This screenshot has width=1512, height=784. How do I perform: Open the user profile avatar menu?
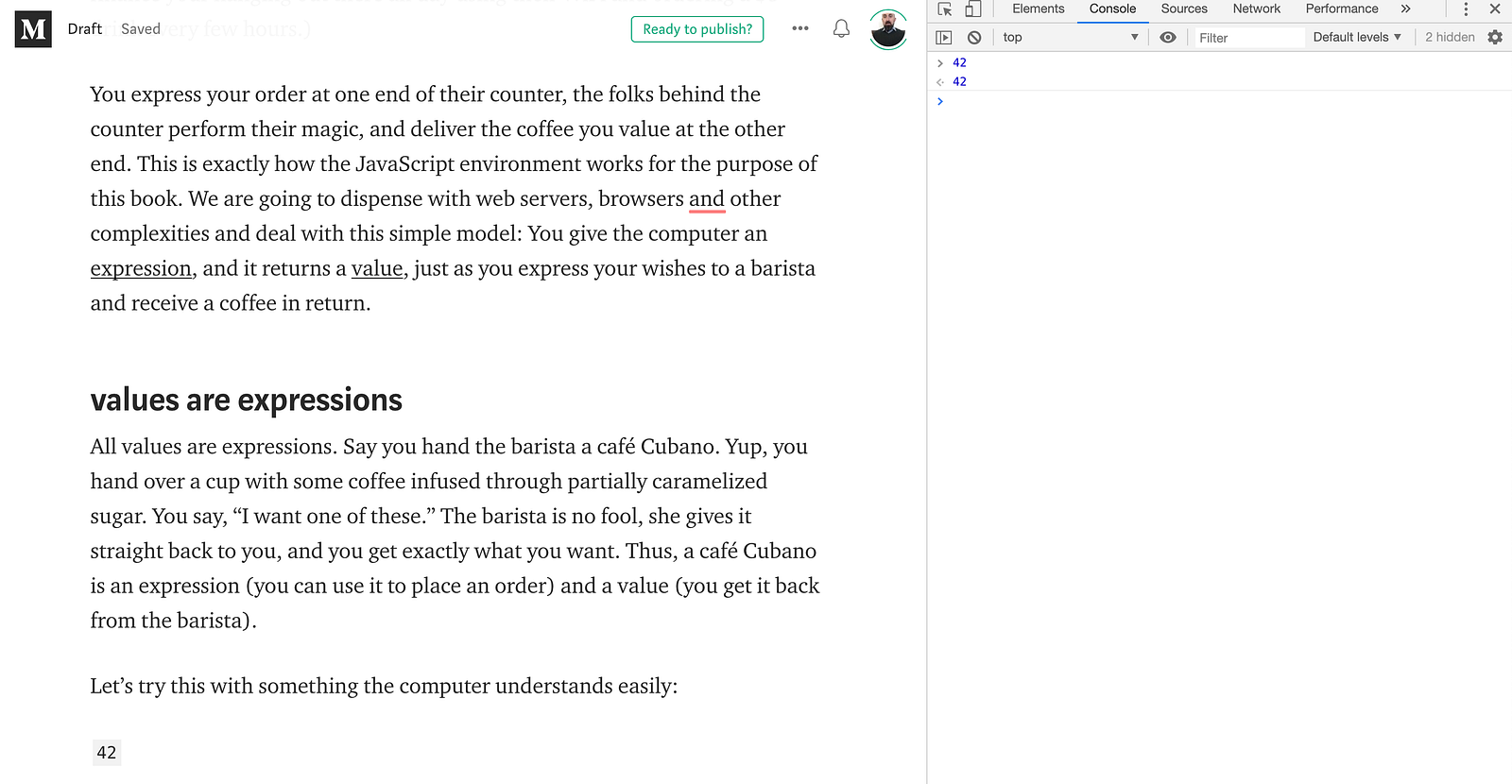[888, 29]
